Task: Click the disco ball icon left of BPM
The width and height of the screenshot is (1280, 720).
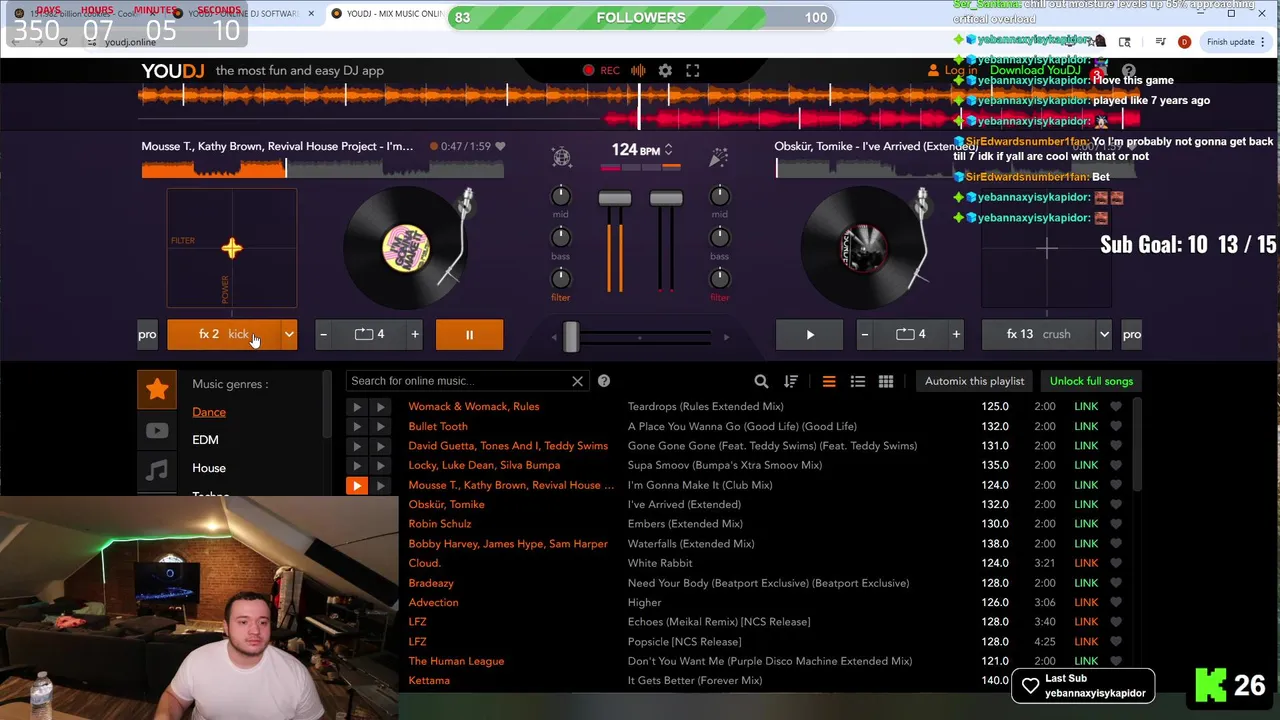Action: pos(562,157)
